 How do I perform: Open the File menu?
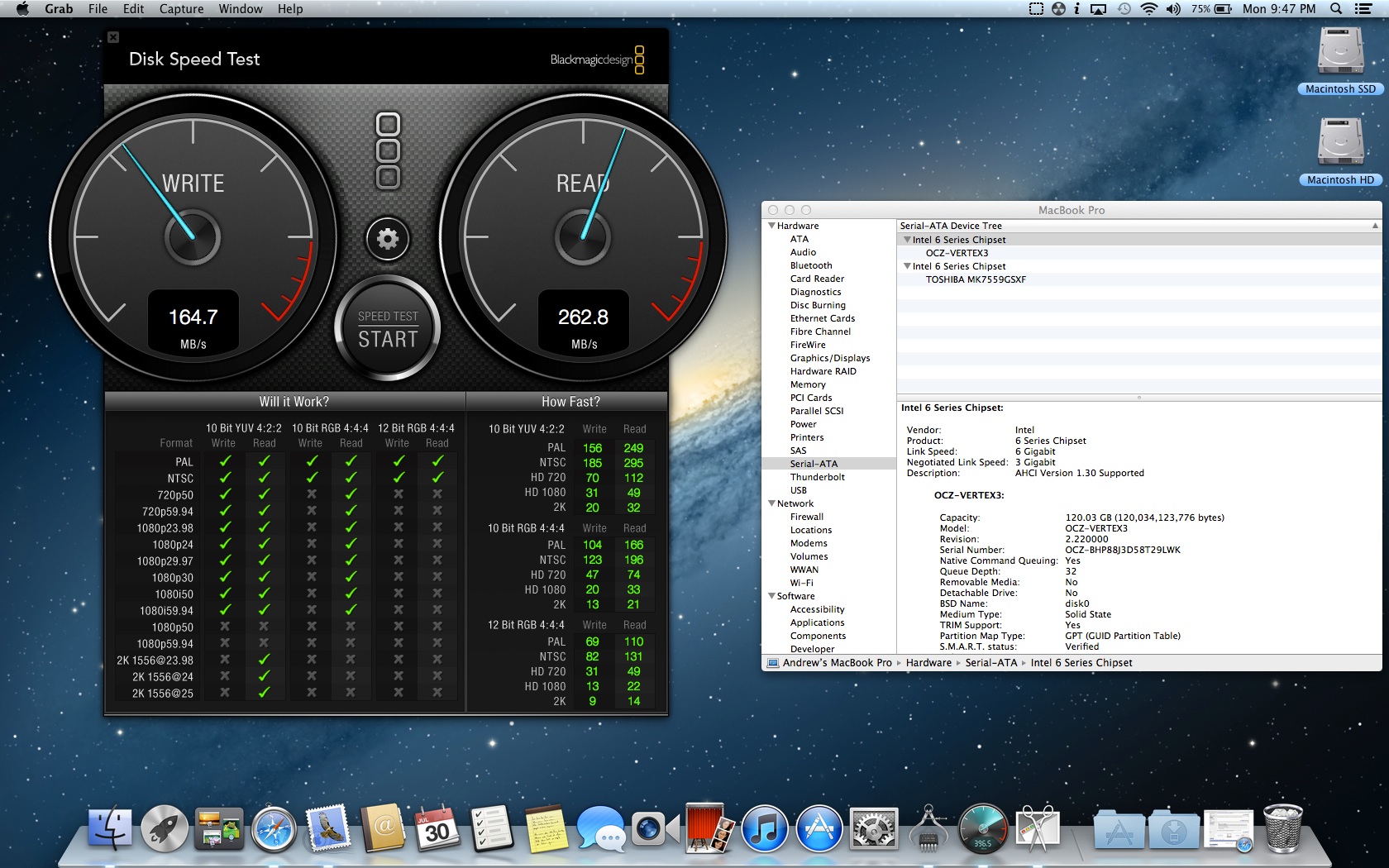coord(98,9)
